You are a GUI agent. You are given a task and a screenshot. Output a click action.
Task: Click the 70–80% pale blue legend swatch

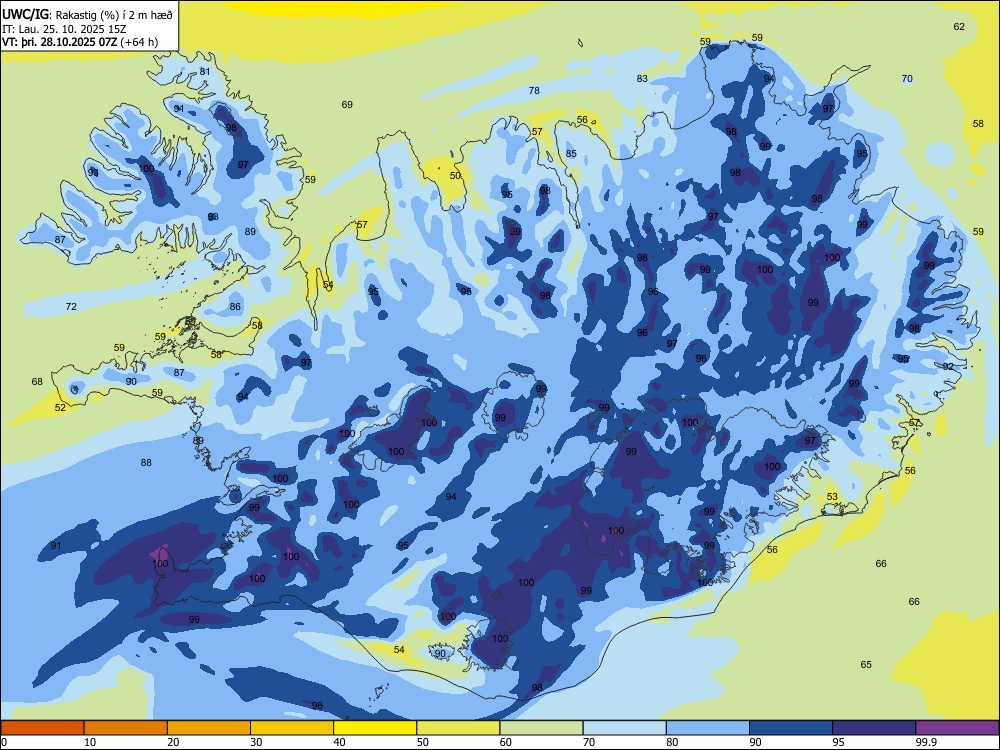(624, 728)
